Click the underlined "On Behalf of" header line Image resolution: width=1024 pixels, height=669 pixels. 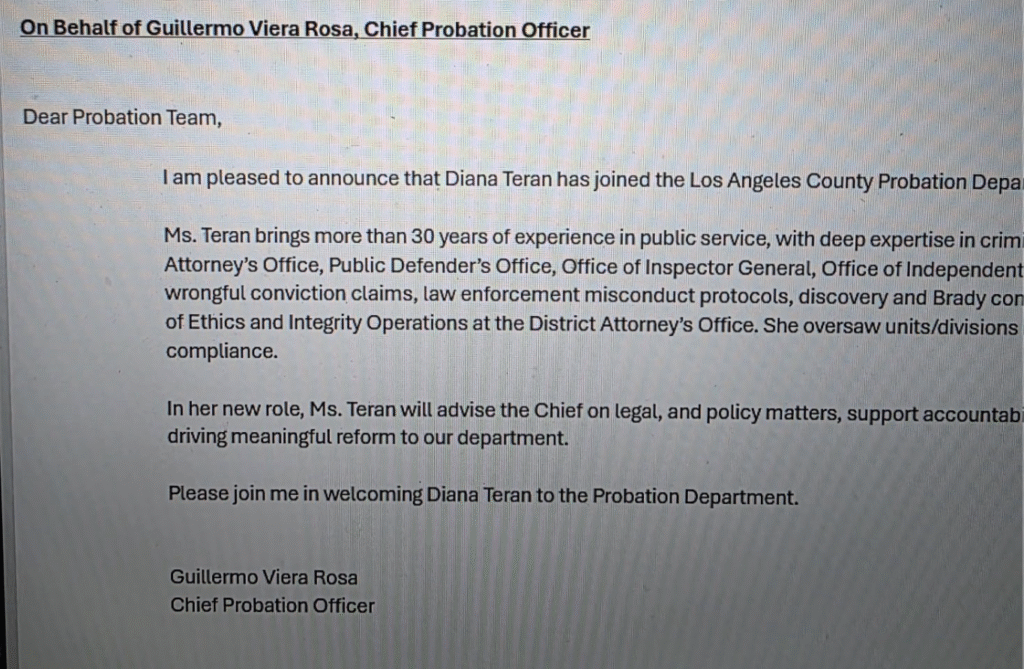coord(305,29)
